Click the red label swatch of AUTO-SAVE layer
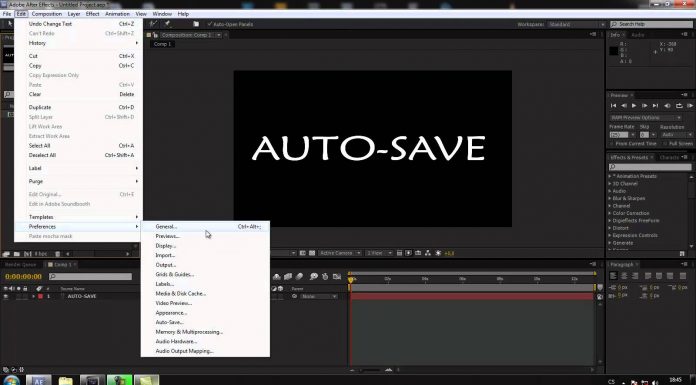Screen dimensions: 696x385 [40, 296]
